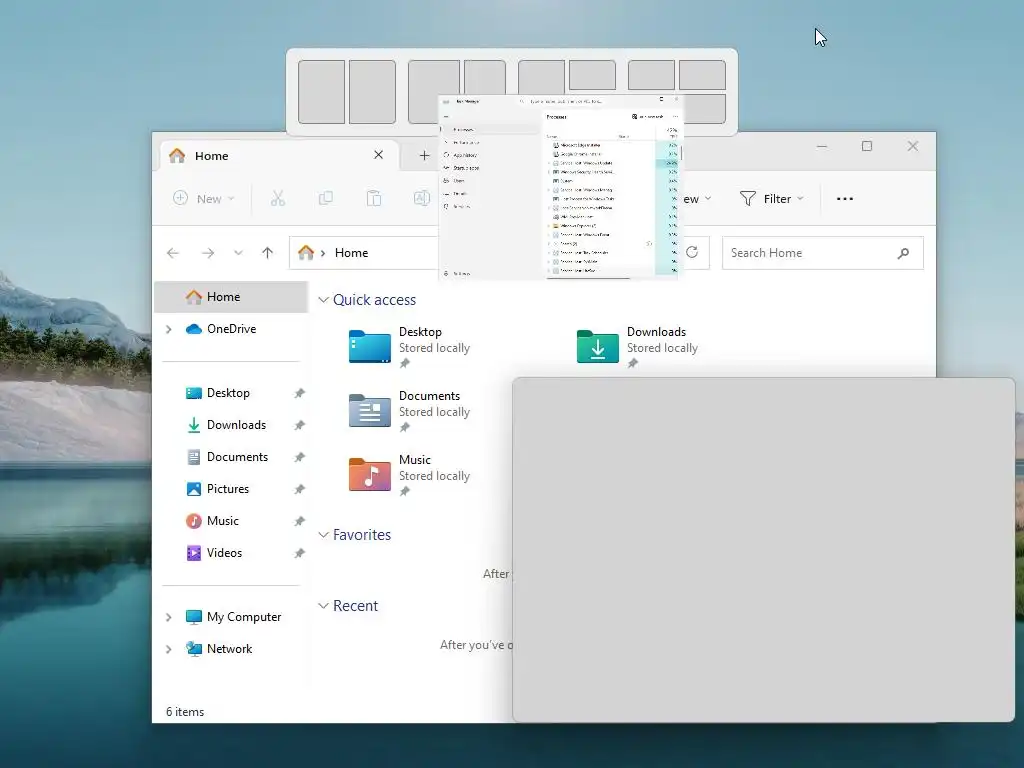Click the pin icon beside sidebar Videos
This screenshot has width=1024, height=768.
pos(299,553)
